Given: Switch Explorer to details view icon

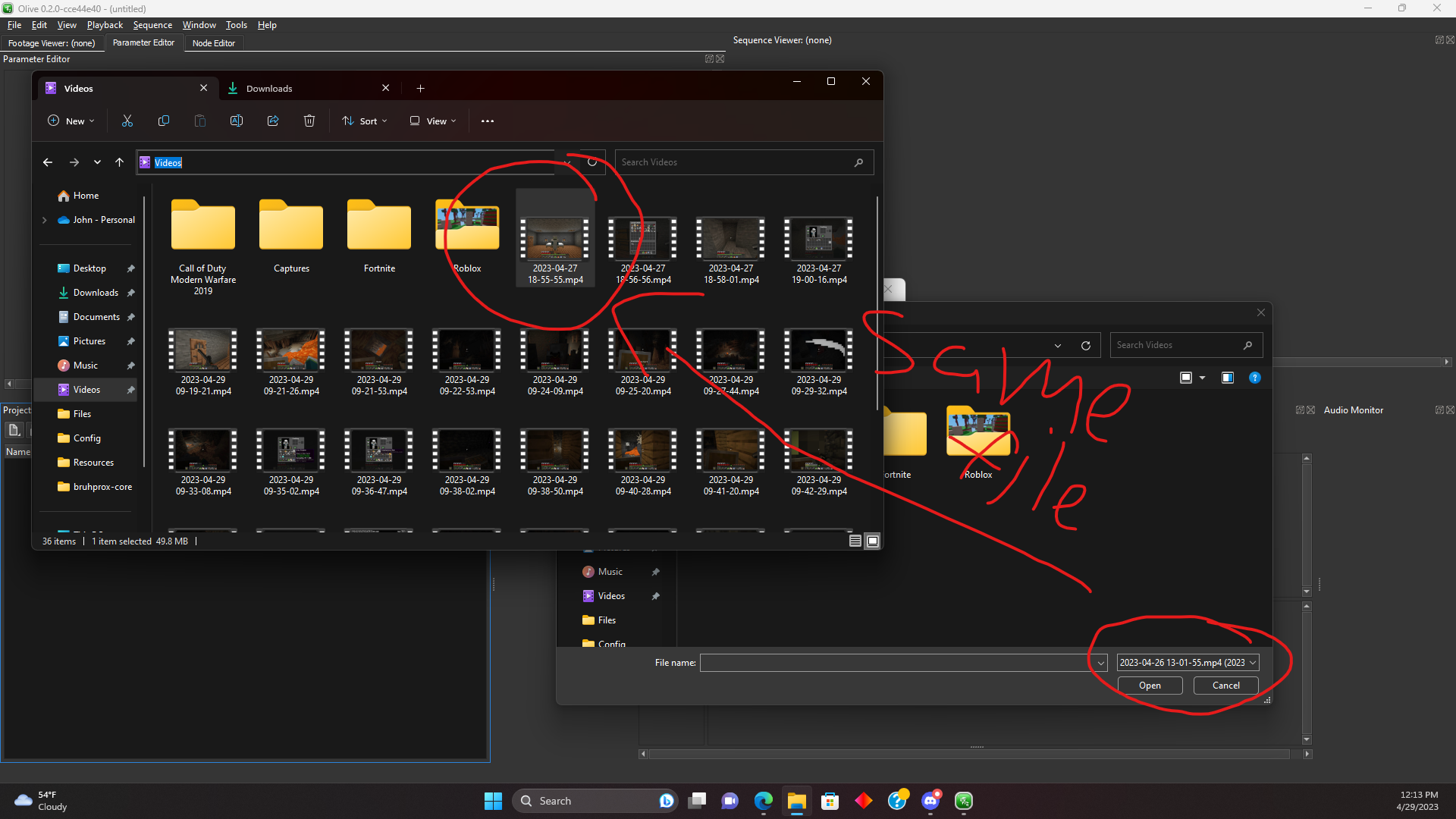Looking at the screenshot, I should point(855,541).
